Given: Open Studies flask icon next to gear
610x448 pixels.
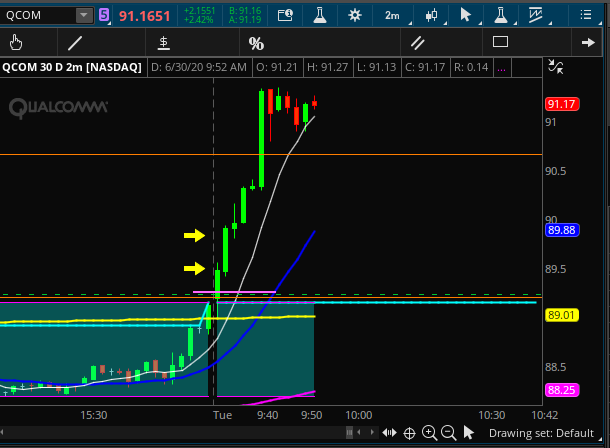Looking at the screenshot, I should 320,16.
